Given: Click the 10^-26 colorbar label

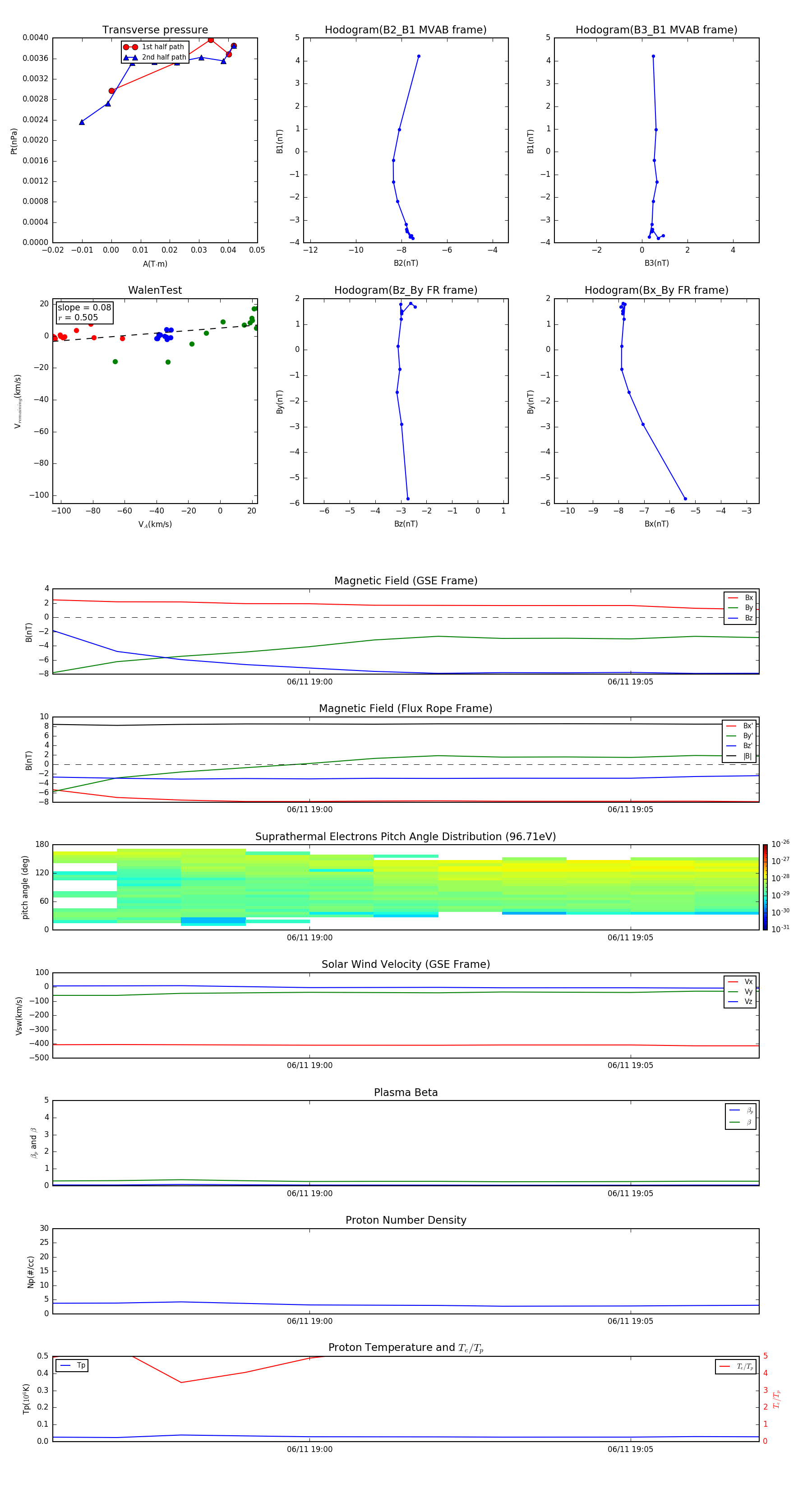Looking at the screenshot, I should pos(780,844).
